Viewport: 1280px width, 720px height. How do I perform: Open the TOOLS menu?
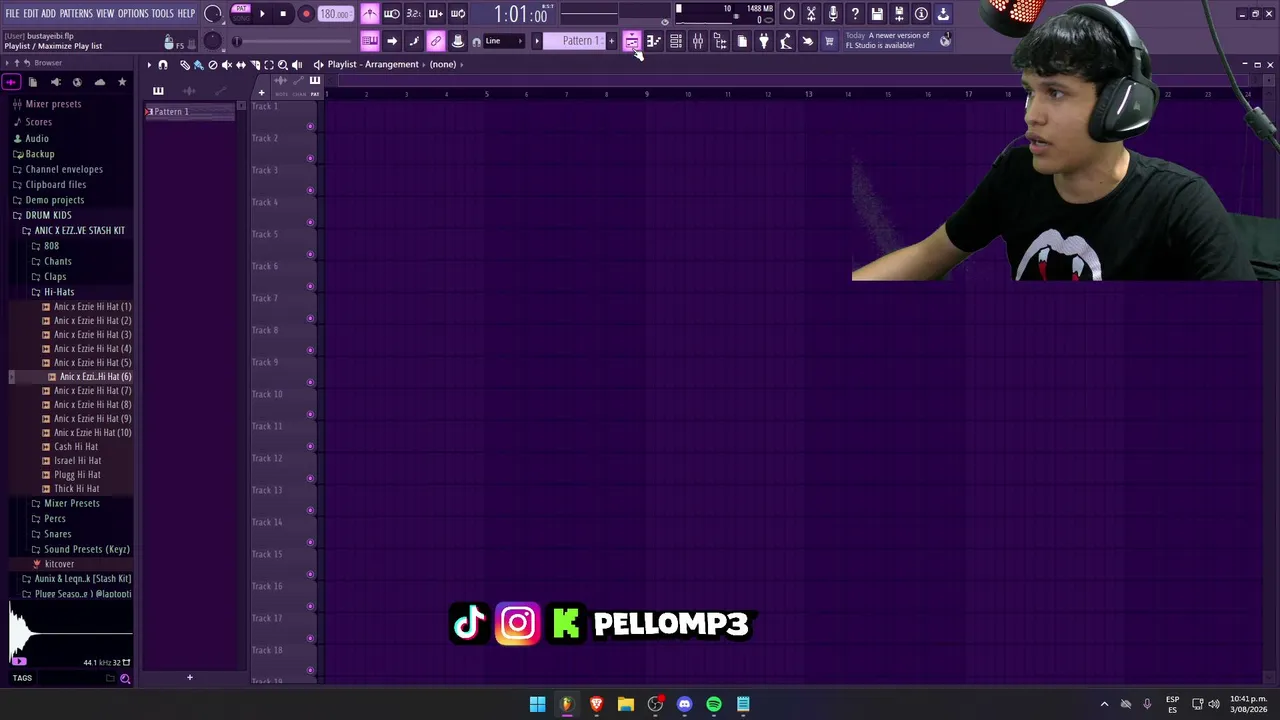[163, 14]
